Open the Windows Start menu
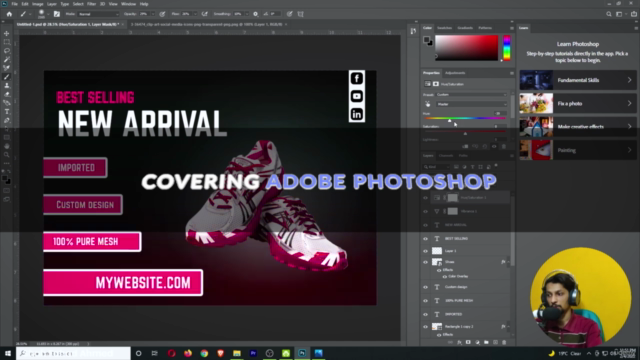640x360 pixels. (x=8, y=353)
